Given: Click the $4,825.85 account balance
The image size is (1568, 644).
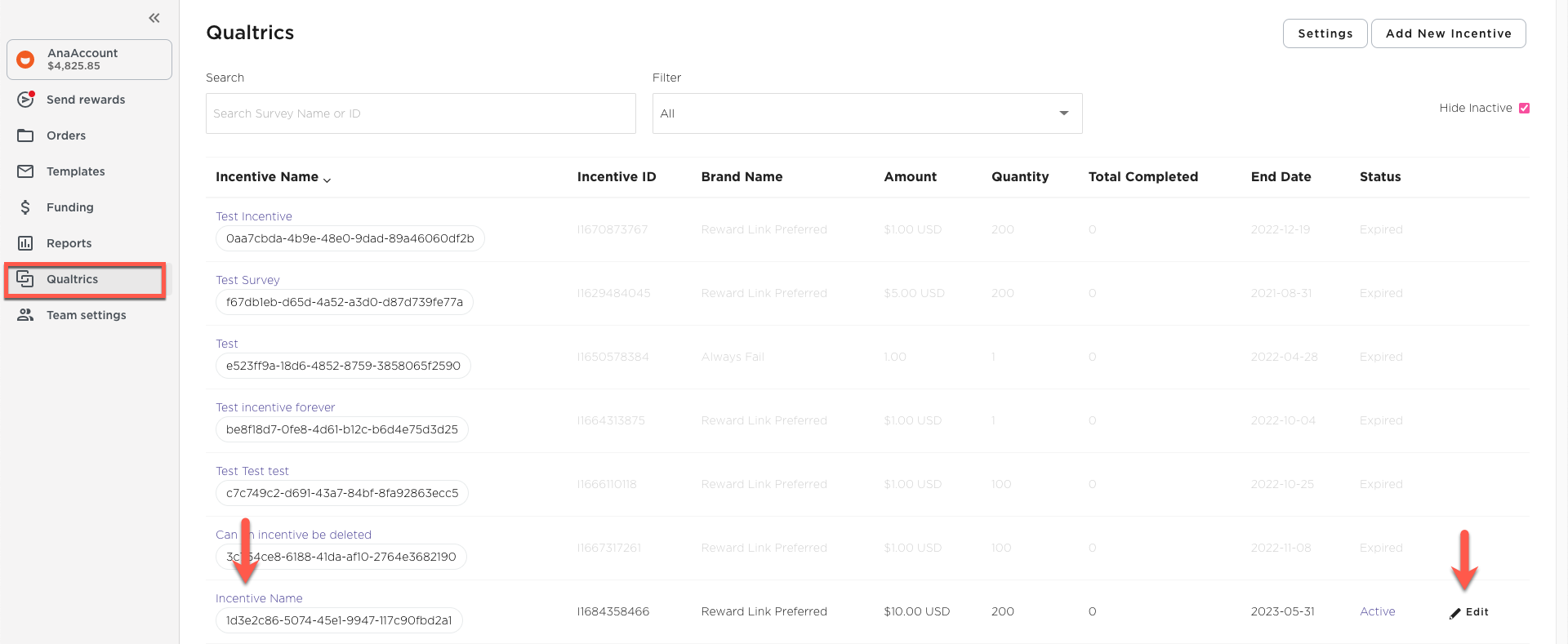Looking at the screenshot, I should click(73, 66).
